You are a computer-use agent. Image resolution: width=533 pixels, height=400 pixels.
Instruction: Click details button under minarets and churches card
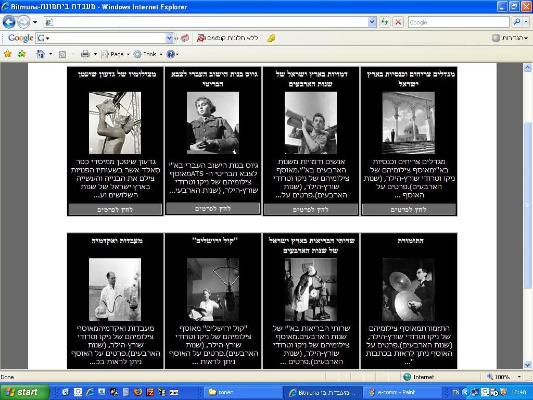point(409,209)
